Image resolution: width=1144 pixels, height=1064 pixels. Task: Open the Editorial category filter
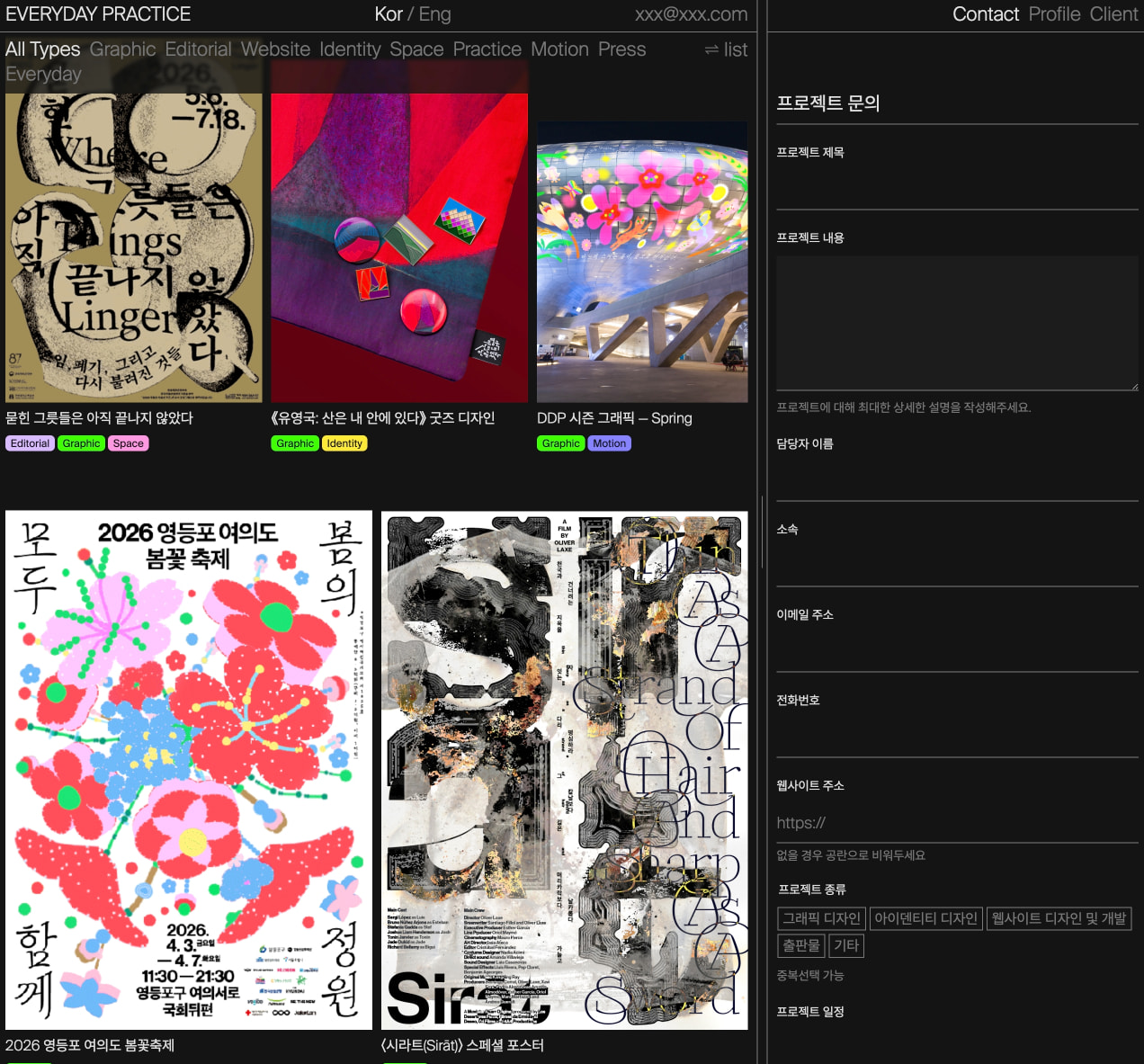point(198,49)
